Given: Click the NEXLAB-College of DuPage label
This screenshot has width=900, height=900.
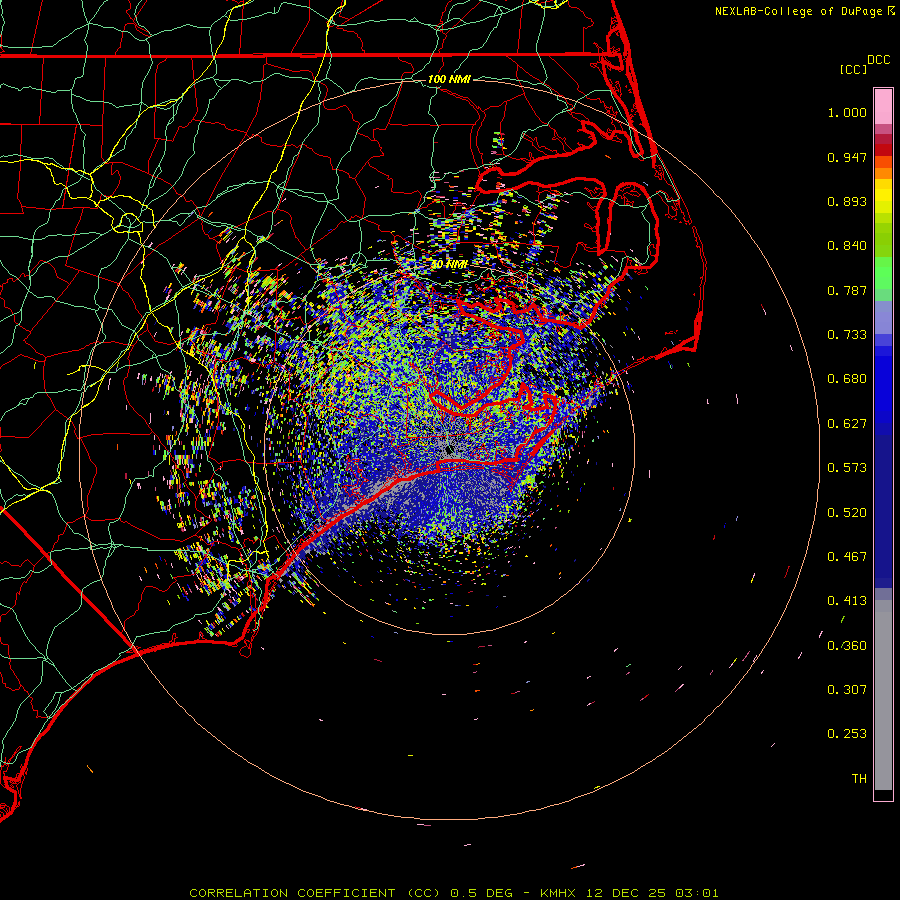Looking at the screenshot, I should point(799,11).
